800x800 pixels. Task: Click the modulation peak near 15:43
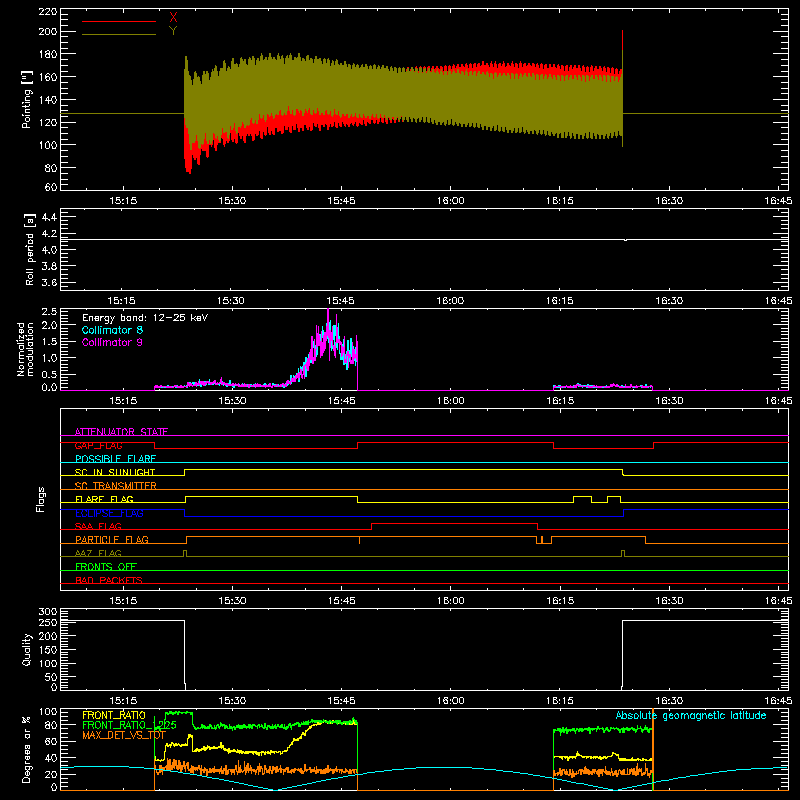[328, 312]
